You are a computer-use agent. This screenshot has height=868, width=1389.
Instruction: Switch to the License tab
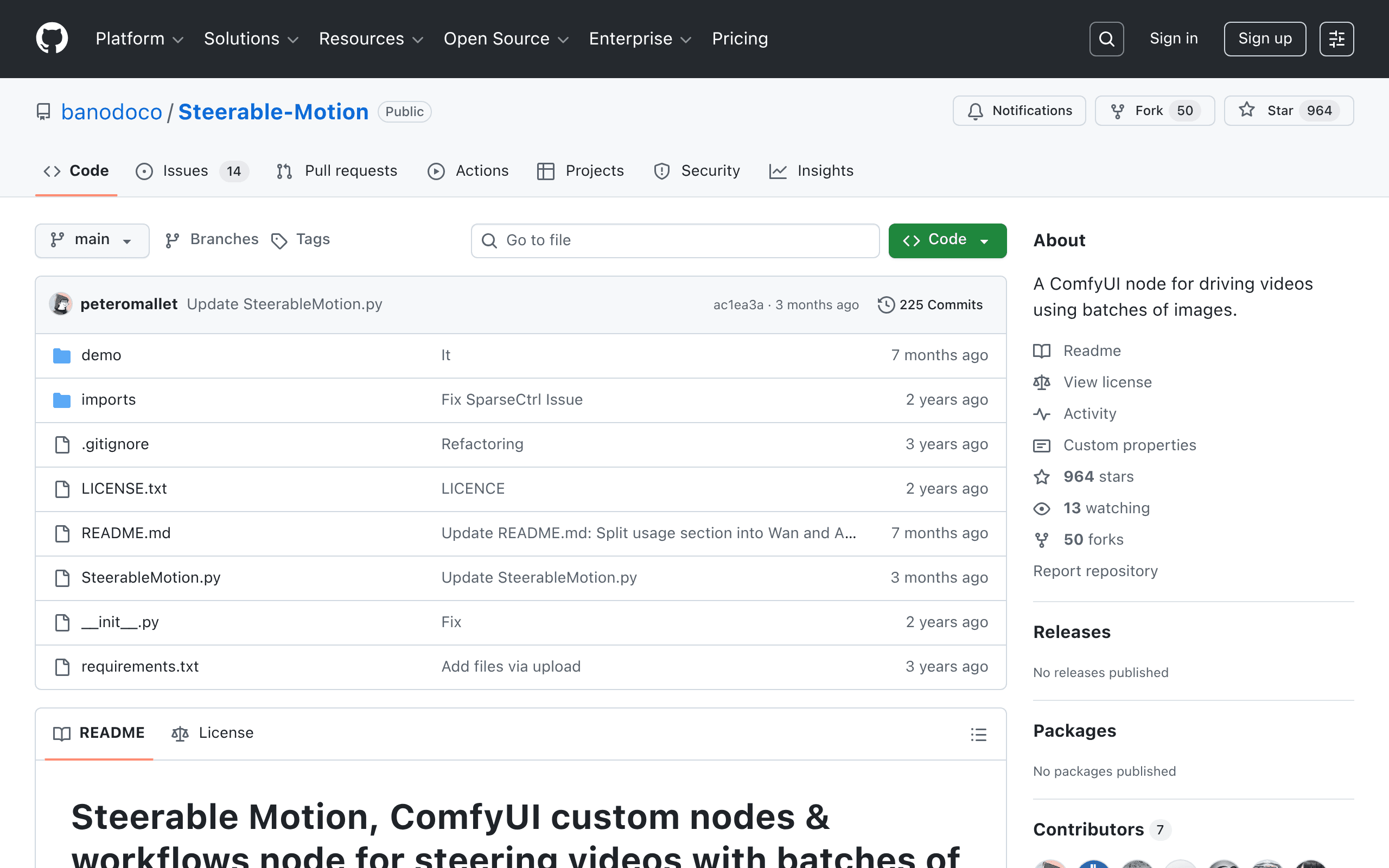click(x=212, y=733)
